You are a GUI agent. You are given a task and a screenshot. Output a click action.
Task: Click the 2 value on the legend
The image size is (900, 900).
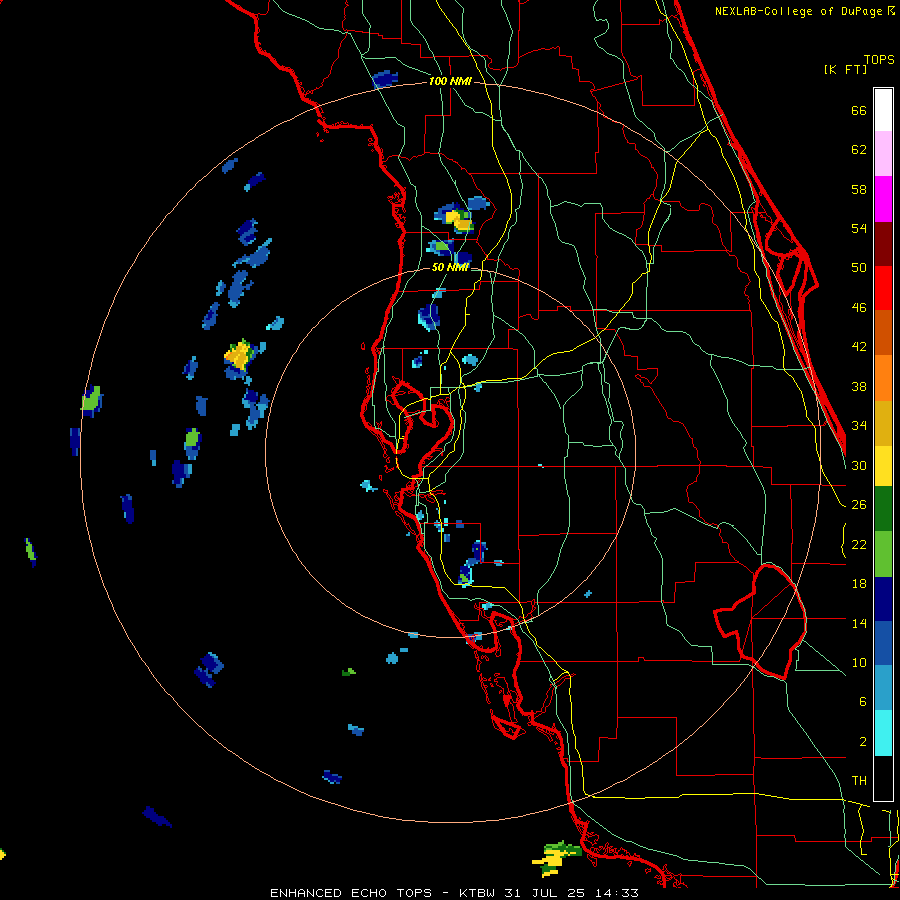[x=862, y=741]
